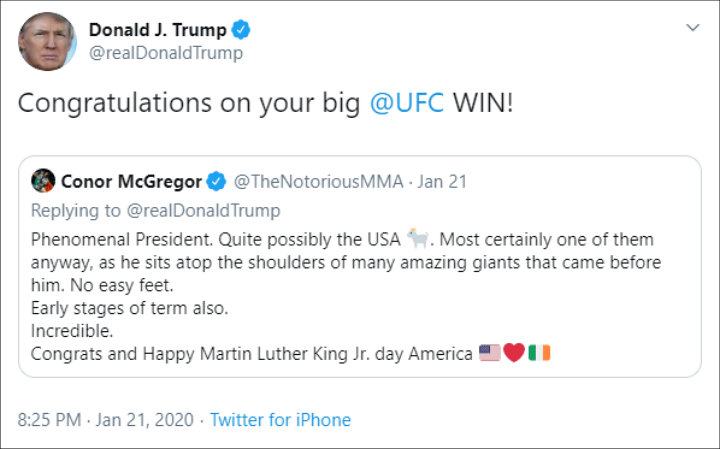The height and width of the screenshot is (449, 720).
Task: Click Donald J. Trump's profile picture
Action: 47,41
